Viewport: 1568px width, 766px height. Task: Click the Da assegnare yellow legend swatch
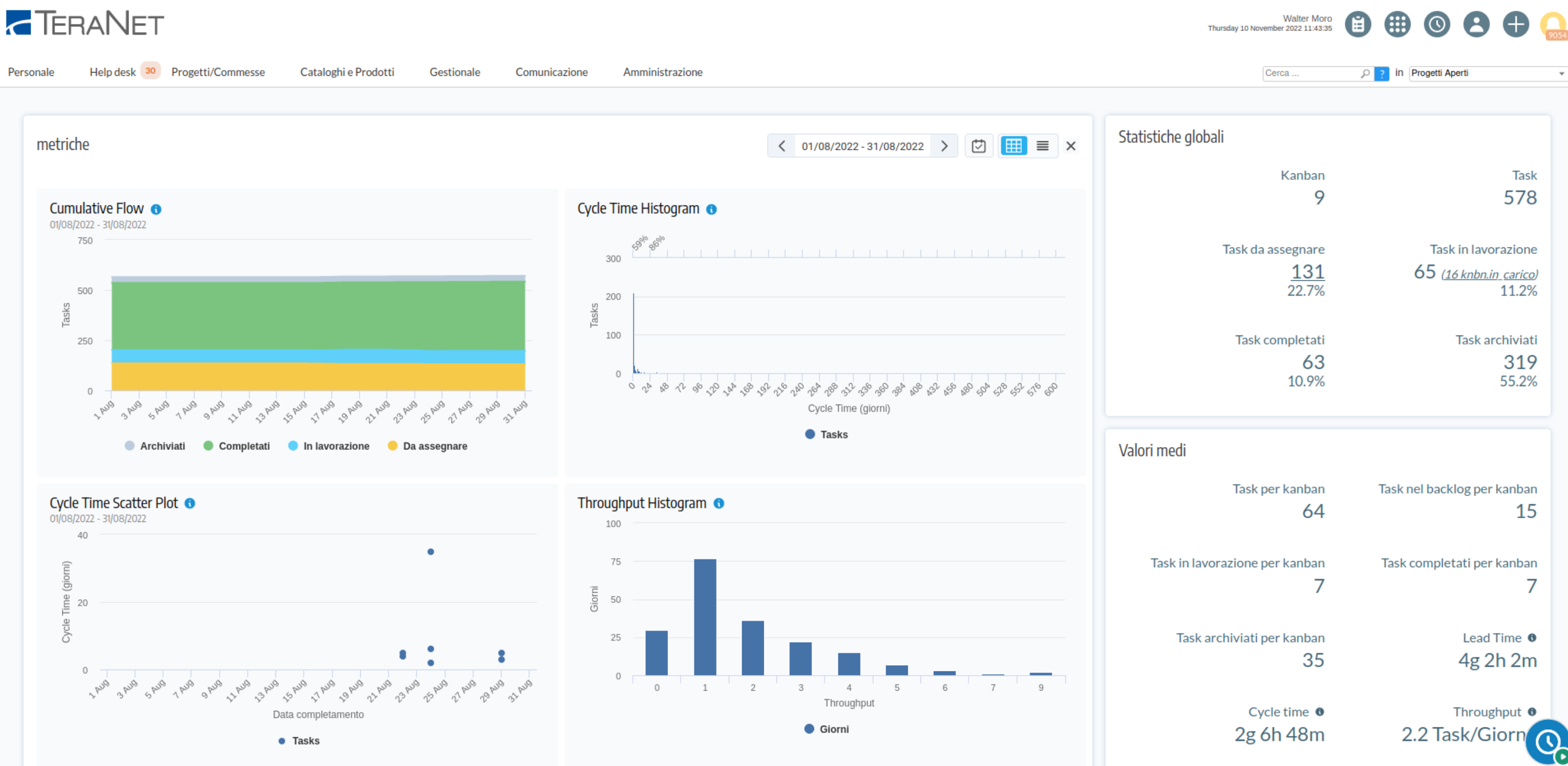393,446
